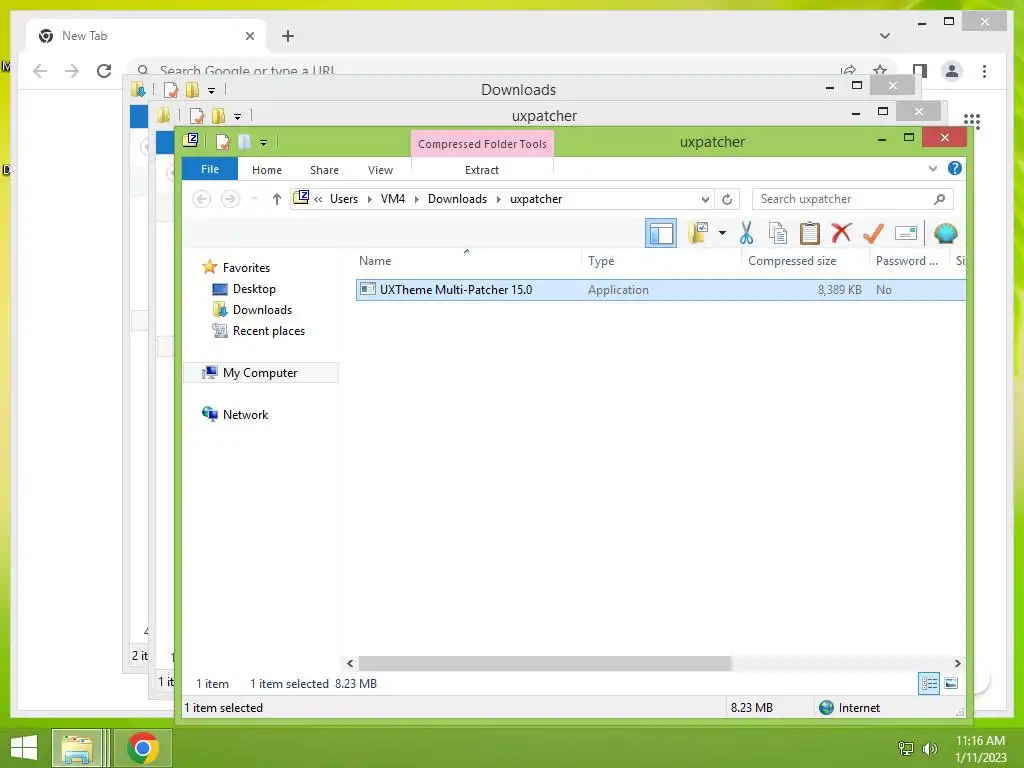Sort by the Password column header
Viewport: 1024px width, 768px height.
(909, 261)
